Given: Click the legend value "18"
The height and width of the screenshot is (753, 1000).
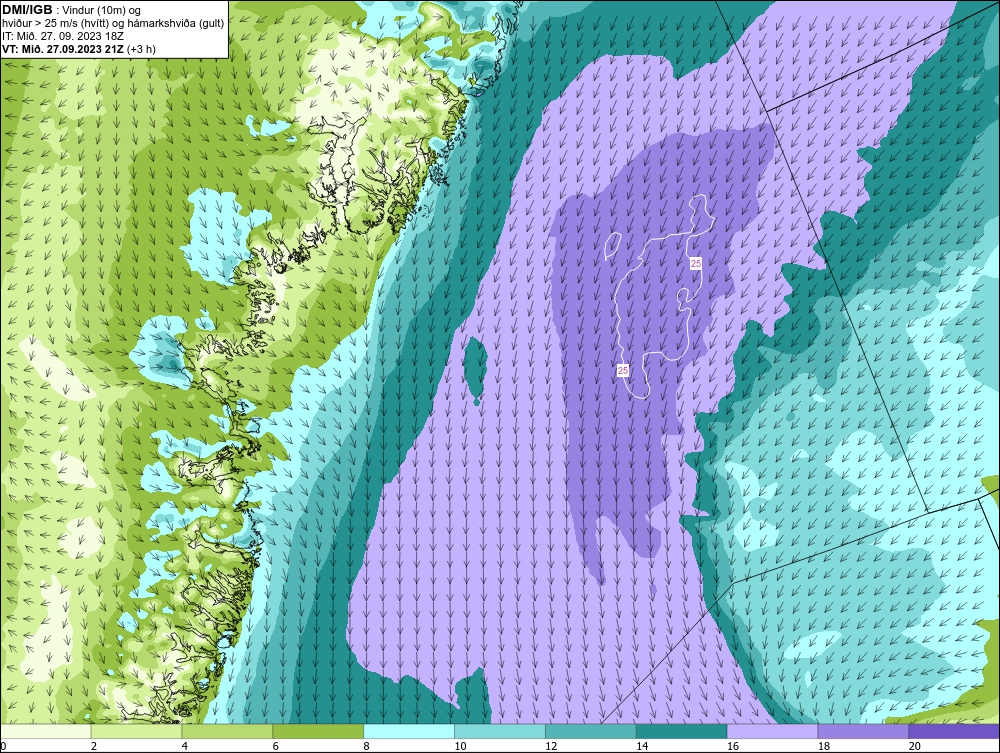Looking at the screenshot, I should click(x=824, y=746).
